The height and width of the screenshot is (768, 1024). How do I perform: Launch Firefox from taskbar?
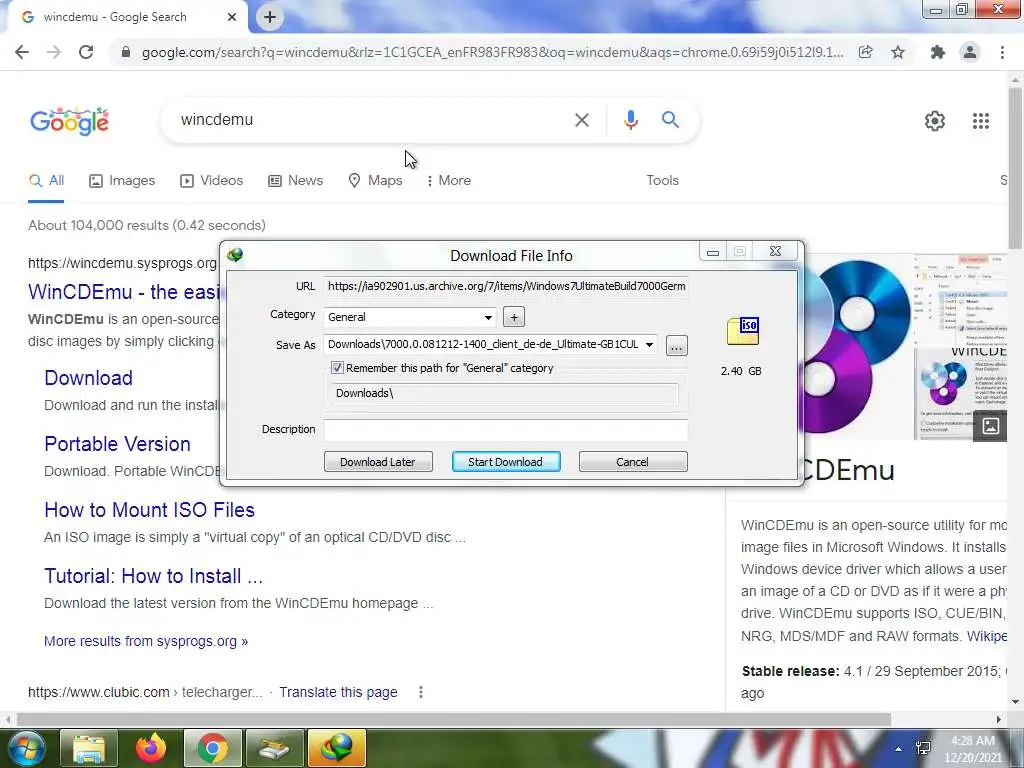coord(151,748)
